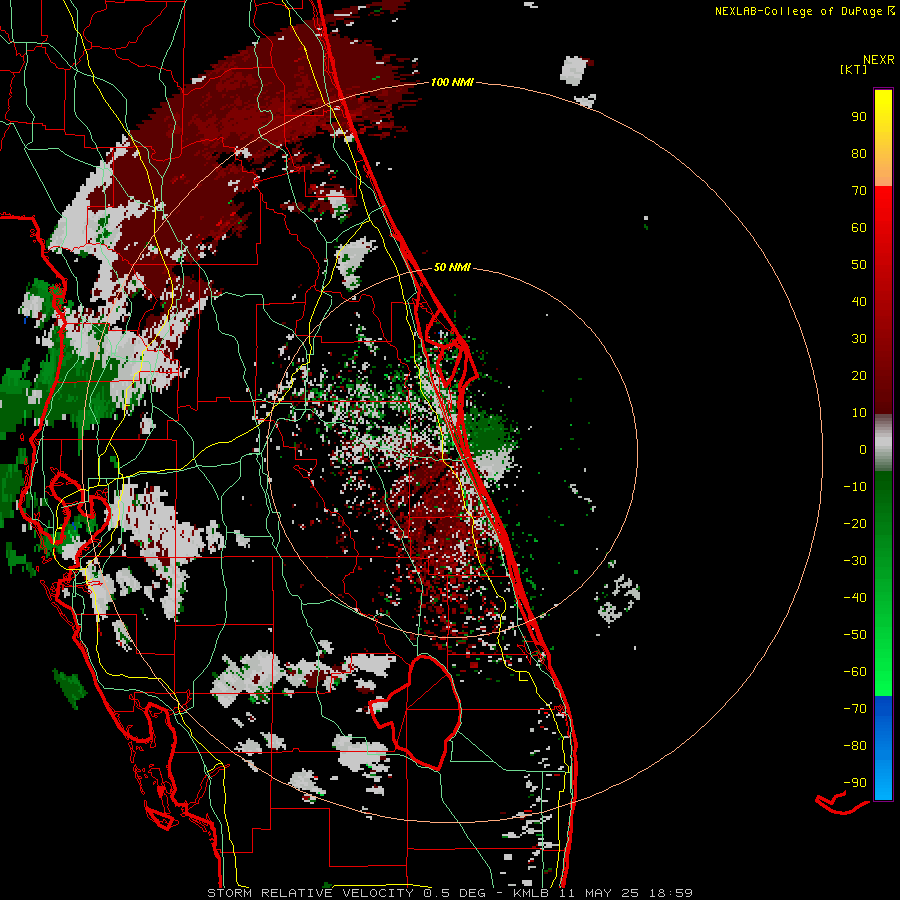Select the -40 knot scale label
This screenshot has width=900, height=900.
[855, 598]
